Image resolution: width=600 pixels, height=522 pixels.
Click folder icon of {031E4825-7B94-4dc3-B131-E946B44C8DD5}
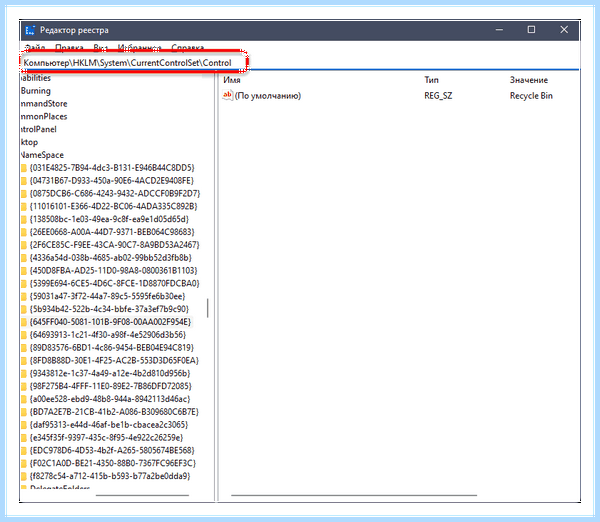(x=24, y=168)
